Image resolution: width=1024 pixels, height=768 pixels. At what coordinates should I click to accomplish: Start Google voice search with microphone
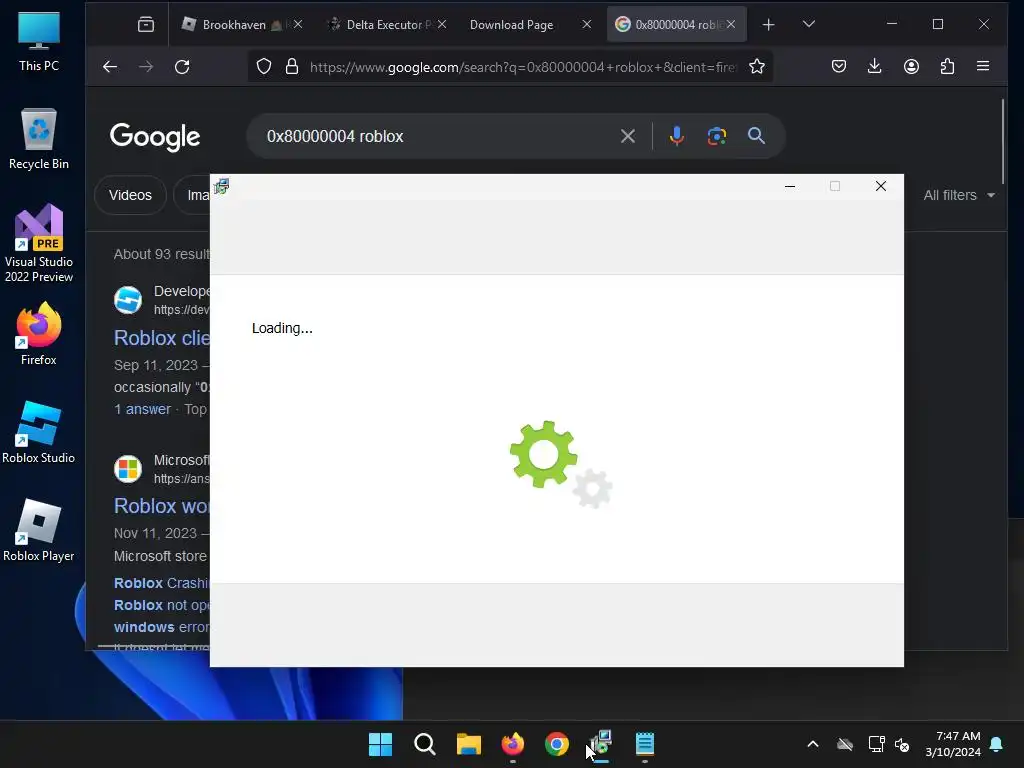(677, 136)
